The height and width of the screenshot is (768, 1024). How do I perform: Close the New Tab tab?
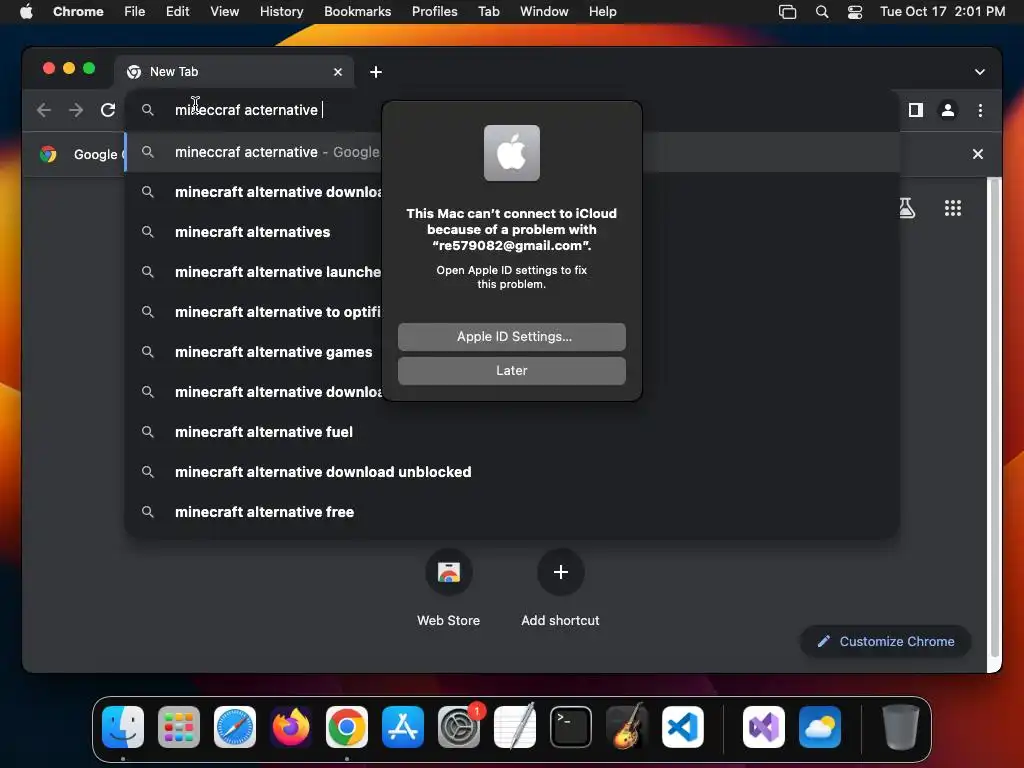[x=338, y=72]
